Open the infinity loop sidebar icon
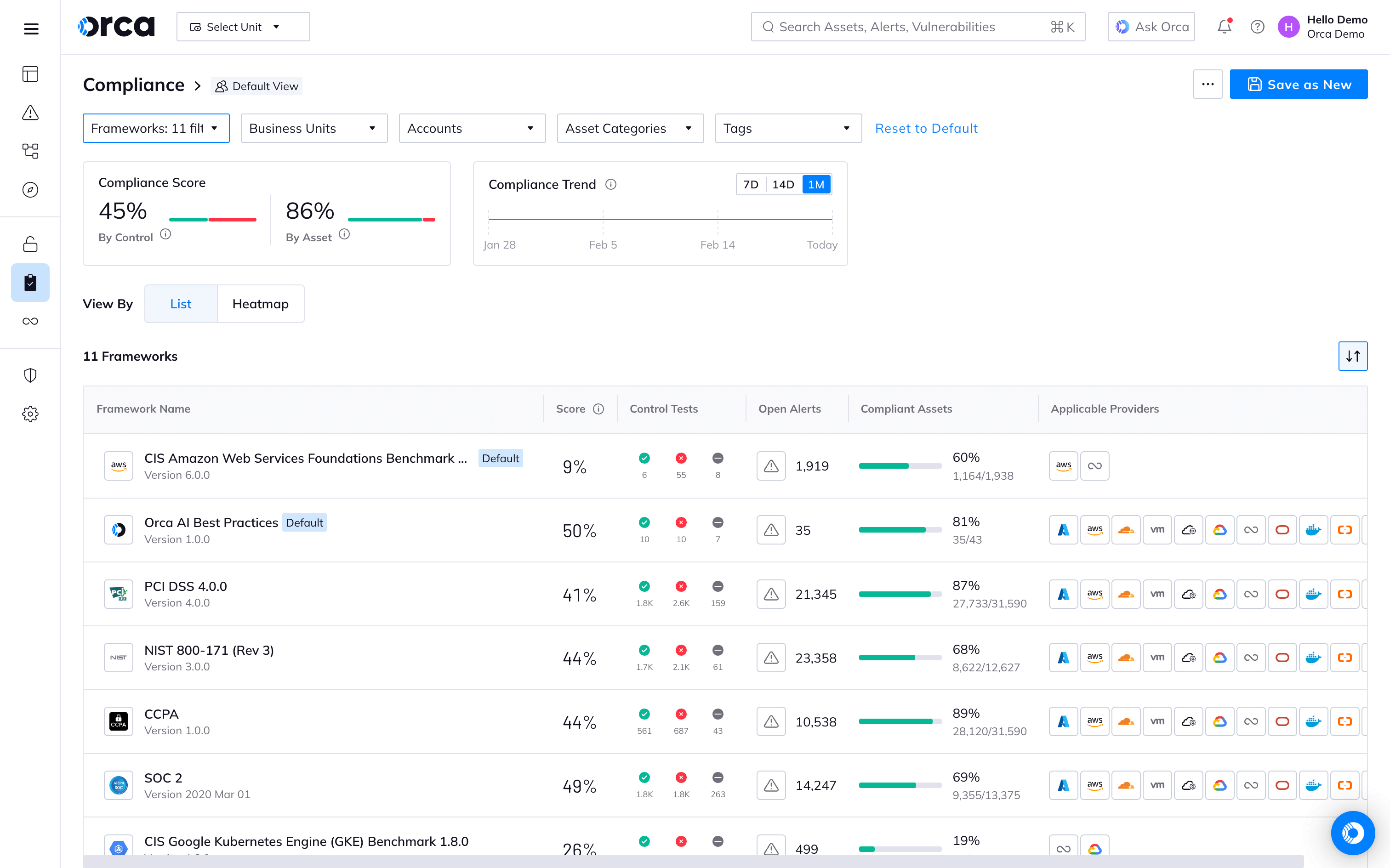The width and height of the screenshot is (1390, 868). pyautogui.click(x=30, y=321)
